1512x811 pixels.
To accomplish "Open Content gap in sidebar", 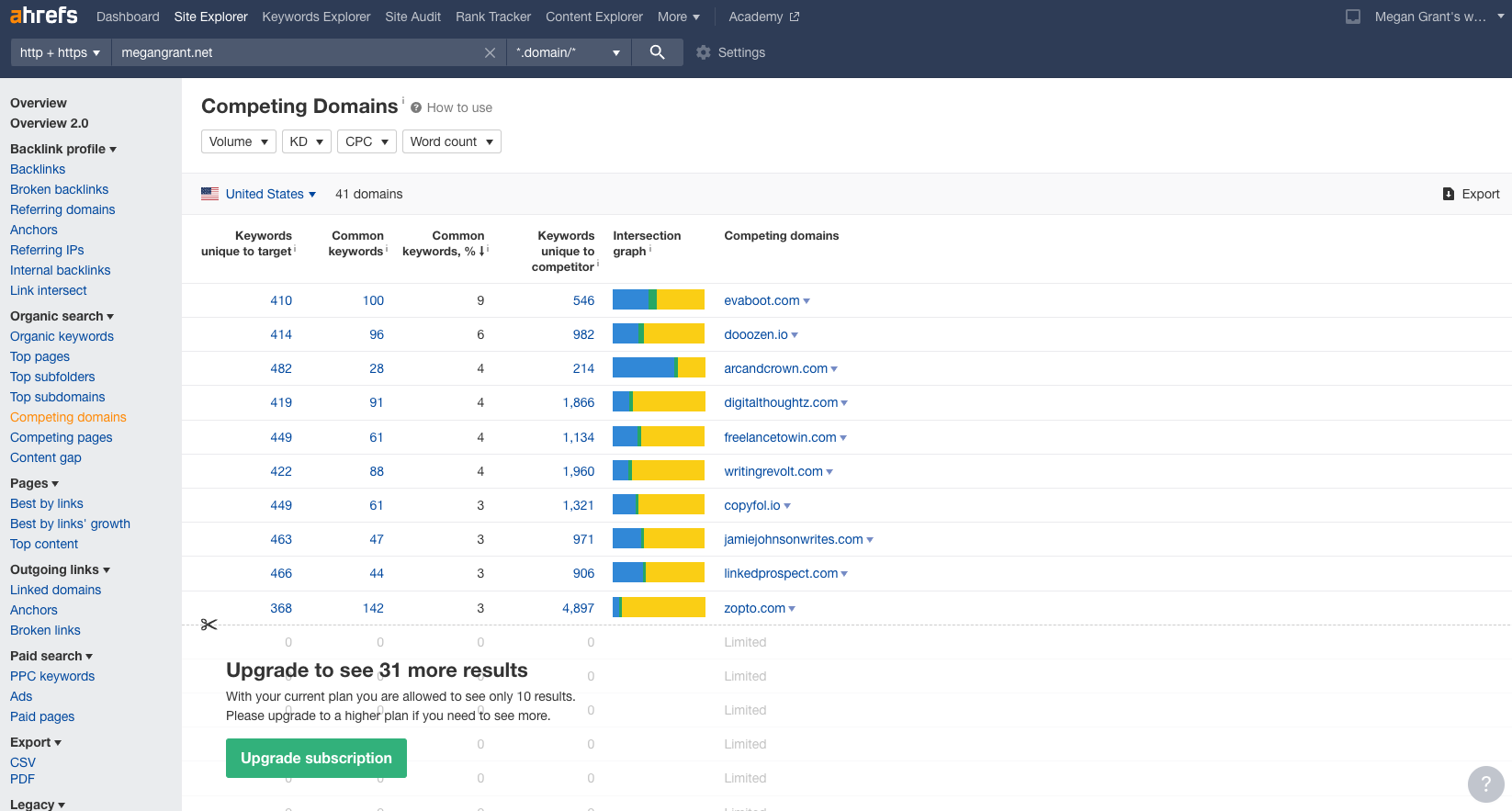I will click(x=46, y=457).
